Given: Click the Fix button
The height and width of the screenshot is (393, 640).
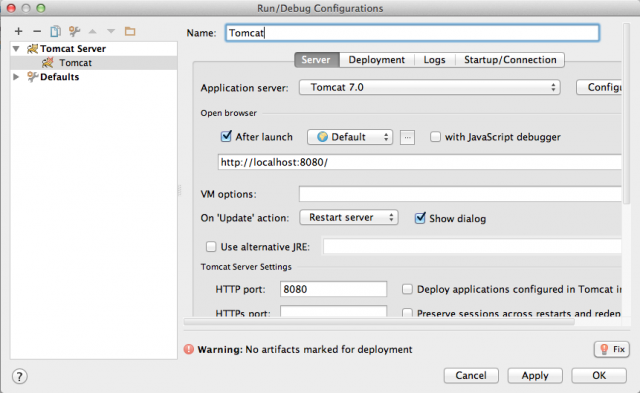Looking at the screenshot, I should (612, 349).
